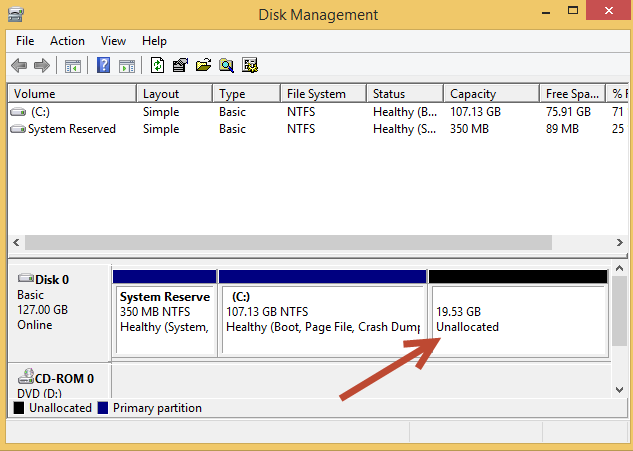The width and height of the screenshot is (633, 451).
Task: Sort by the File System column header
Action: pos(315,94)
